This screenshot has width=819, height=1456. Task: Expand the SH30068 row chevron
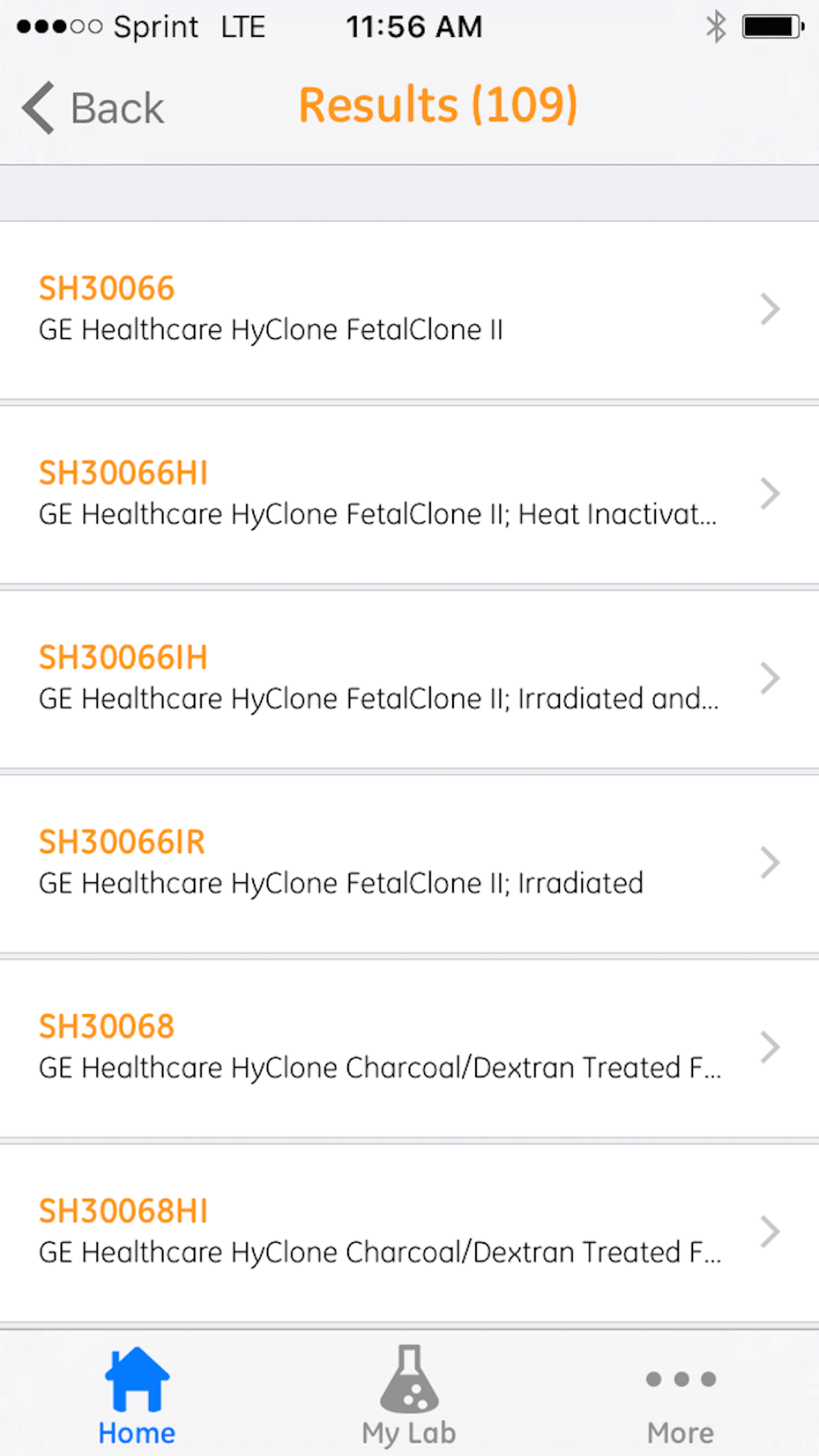(769, 1047)
